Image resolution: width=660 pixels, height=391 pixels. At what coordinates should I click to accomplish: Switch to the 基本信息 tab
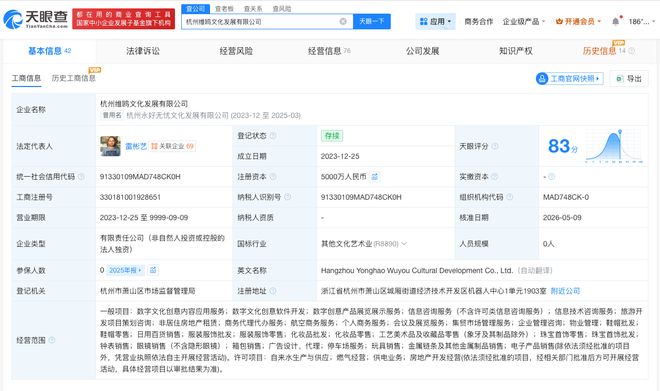(49, 51)
